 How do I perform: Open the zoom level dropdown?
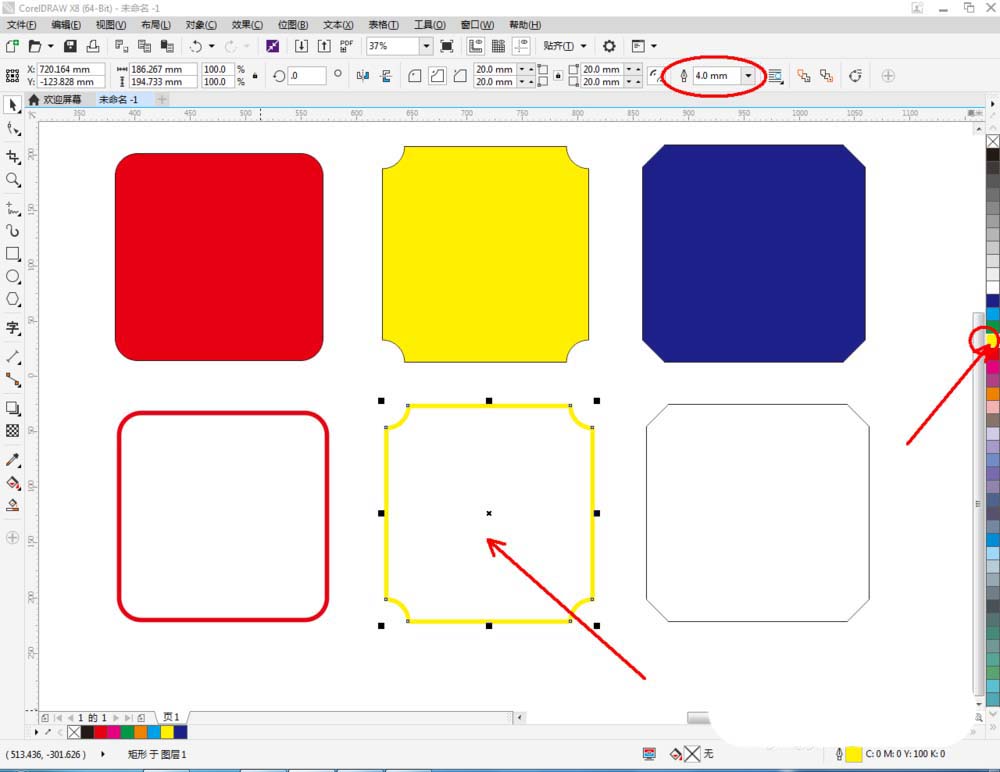pyautogui.click(x=426, y=46)
